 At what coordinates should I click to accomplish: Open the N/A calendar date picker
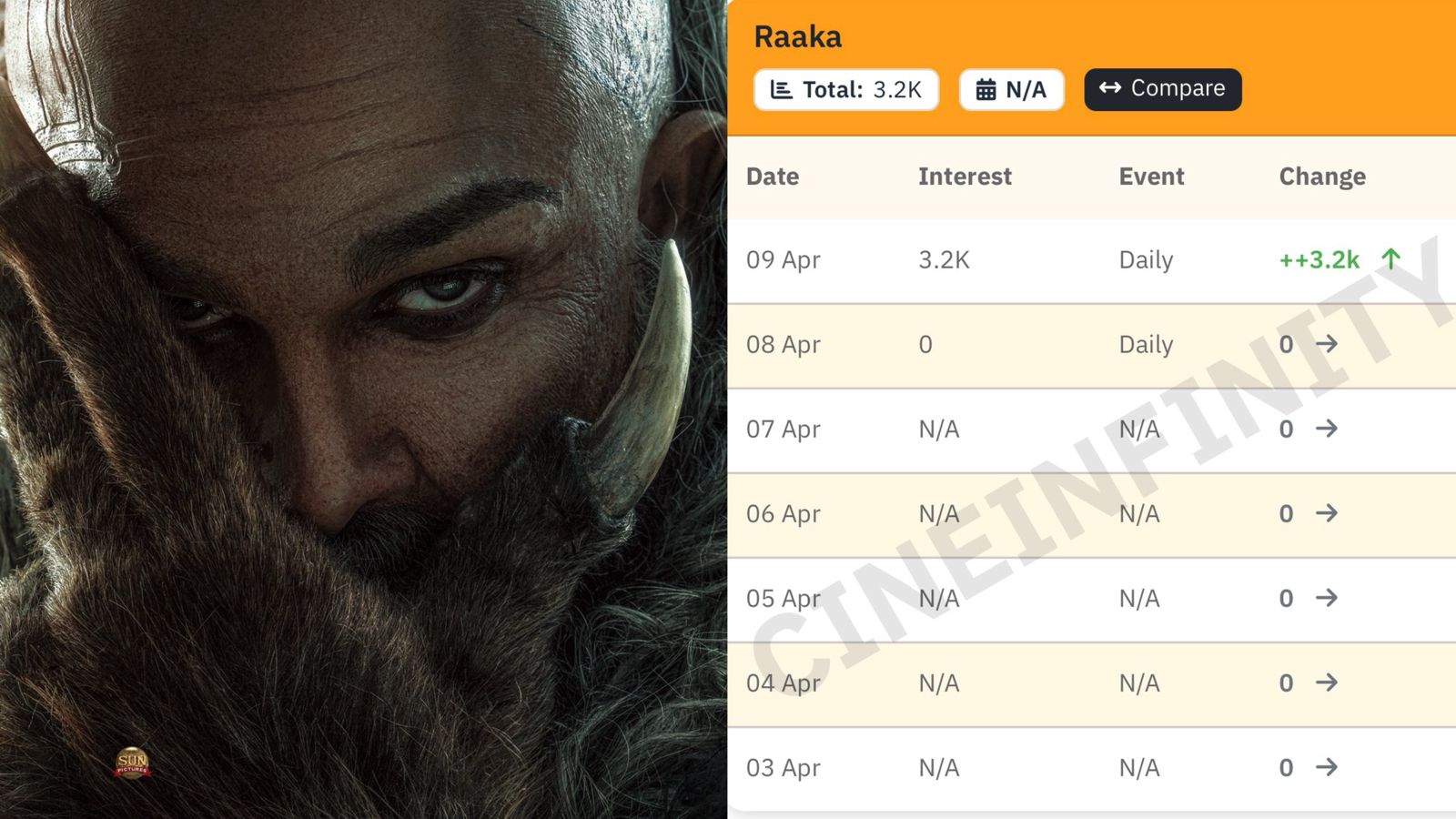(1011, 89)
